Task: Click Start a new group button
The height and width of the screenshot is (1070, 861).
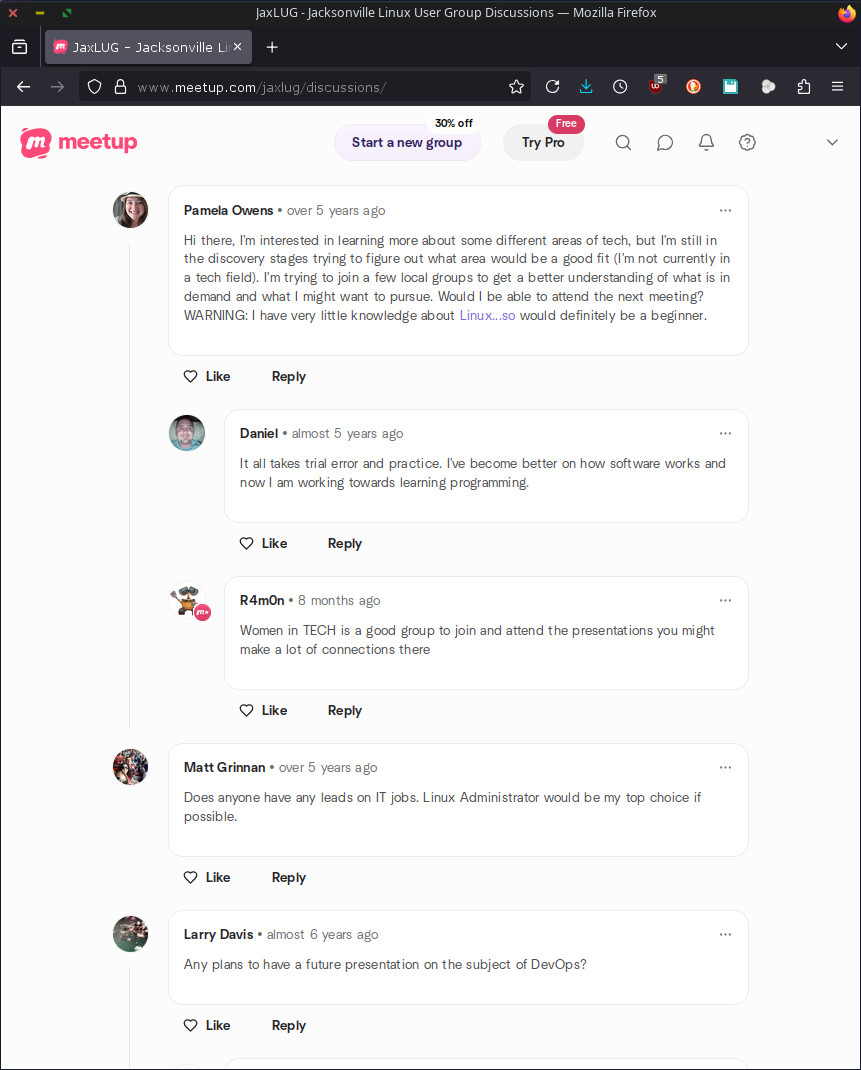Action: (x=407, y=143)
